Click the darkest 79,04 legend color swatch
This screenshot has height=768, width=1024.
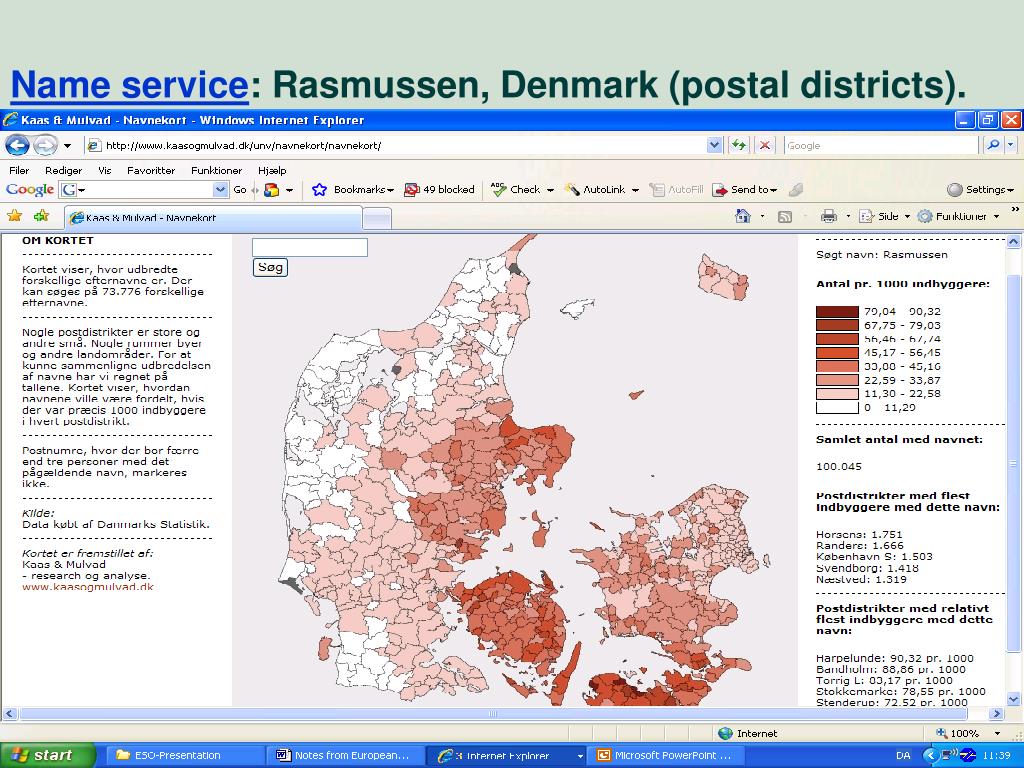click(x=837, y=312)
